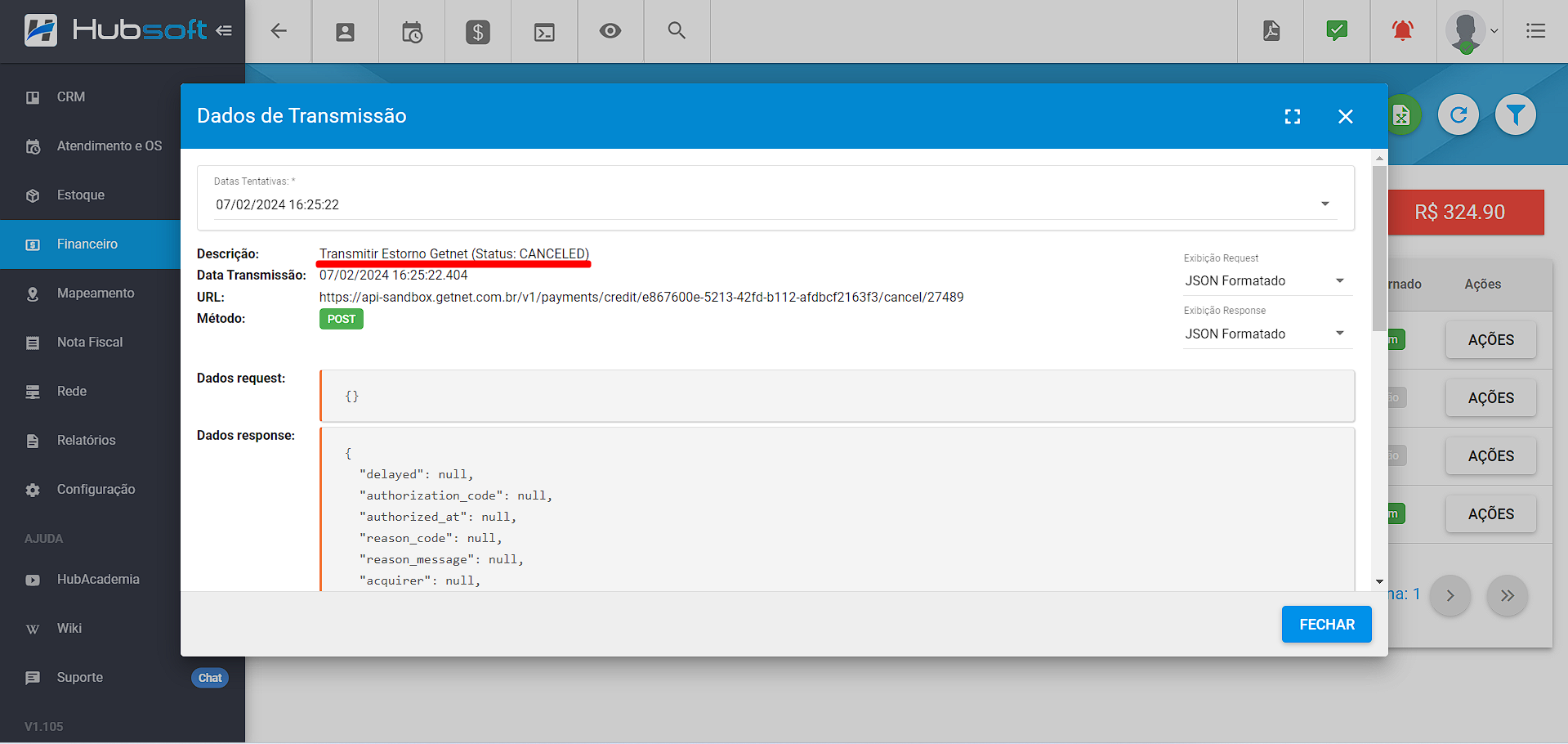Click the FECHAR button
This screenshot has height=744, width=1568.
(1326, 625)
